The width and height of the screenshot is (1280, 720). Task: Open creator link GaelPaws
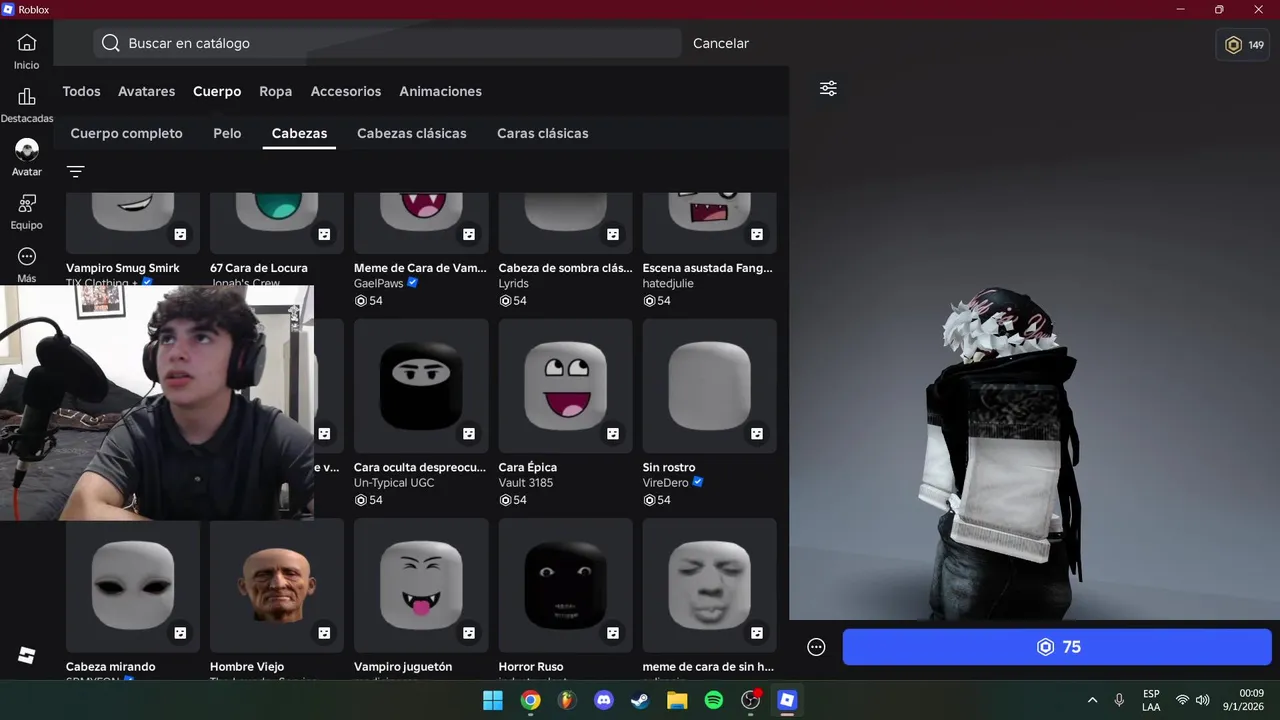379,284
